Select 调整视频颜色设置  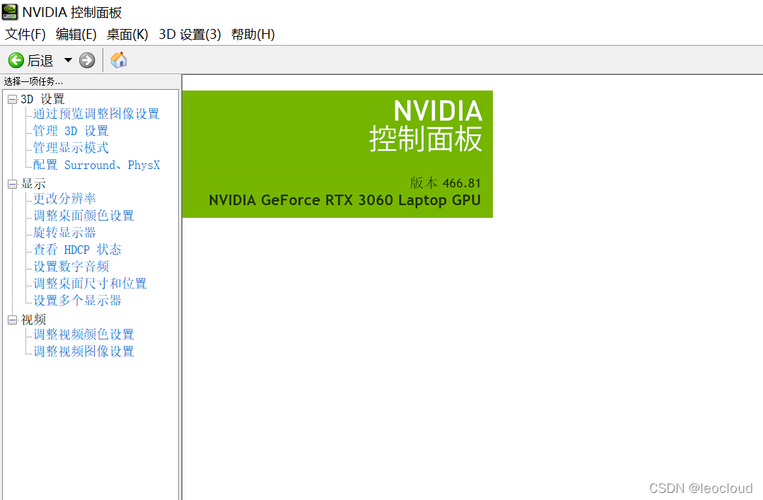point(84,335)
